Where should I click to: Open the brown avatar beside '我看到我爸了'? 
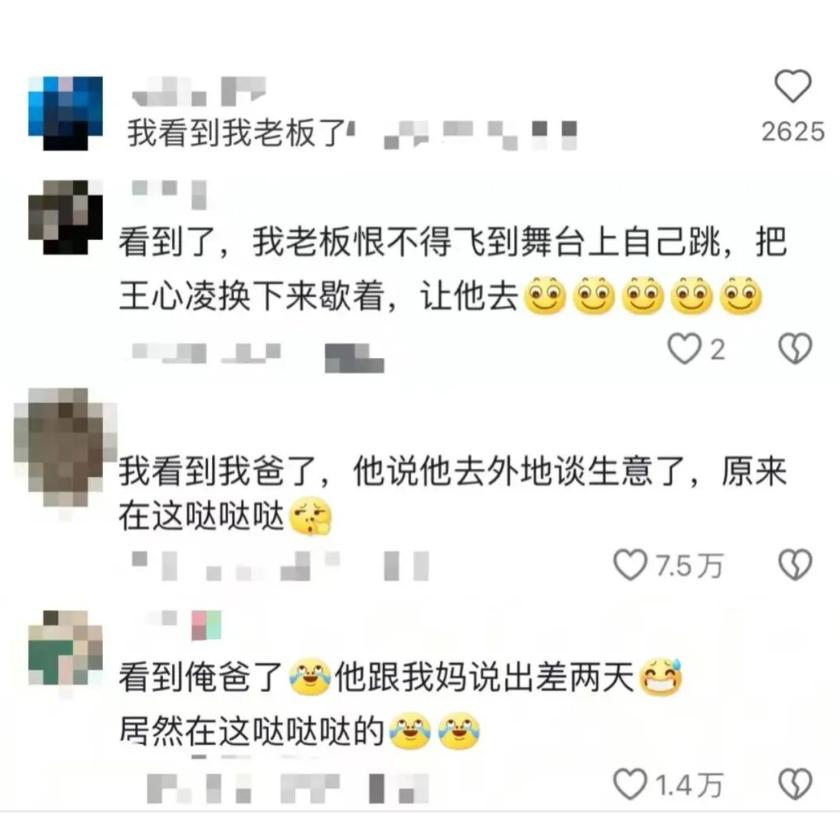[x=65, y=447]
